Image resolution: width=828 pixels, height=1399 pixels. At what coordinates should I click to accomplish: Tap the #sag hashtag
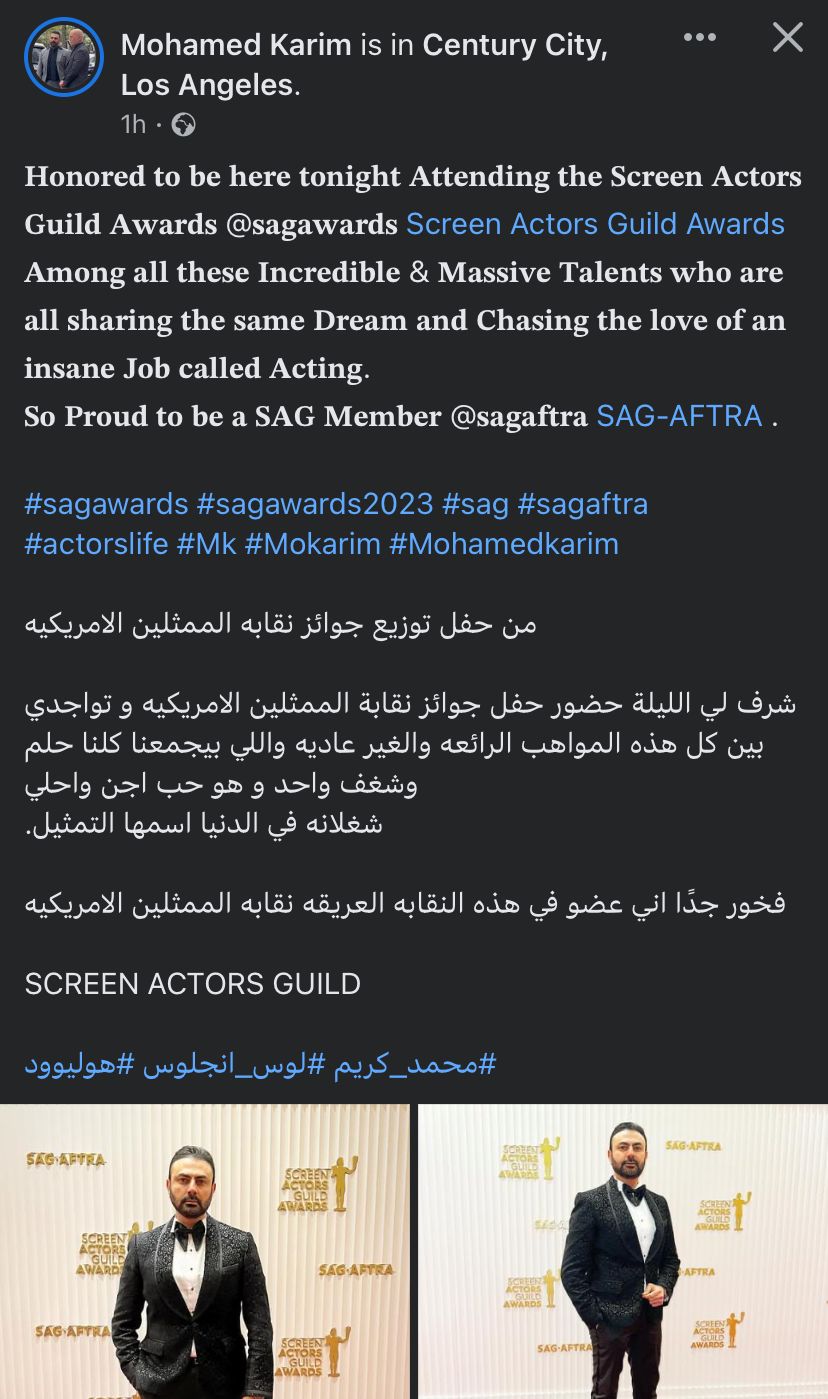point(476,504)
